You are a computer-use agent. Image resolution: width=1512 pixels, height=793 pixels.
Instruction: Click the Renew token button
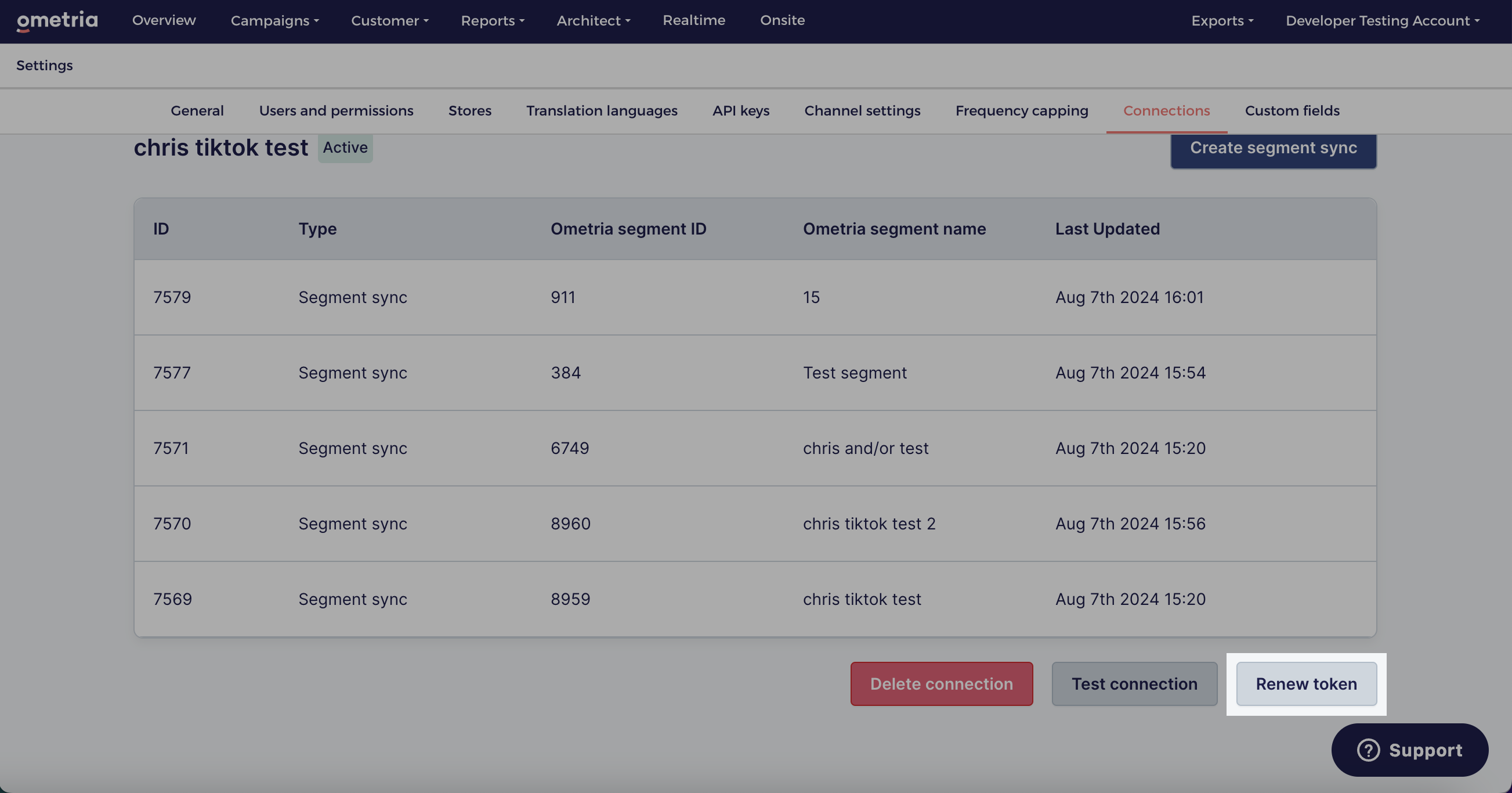point(1306,684)
